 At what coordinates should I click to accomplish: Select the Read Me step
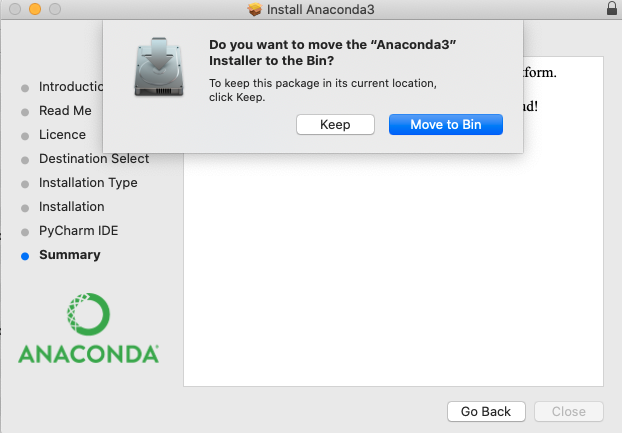pos(65,111)
